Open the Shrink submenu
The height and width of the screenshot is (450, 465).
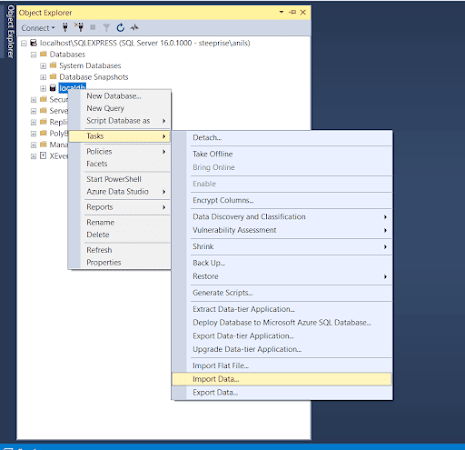click(x=282, y=246)
